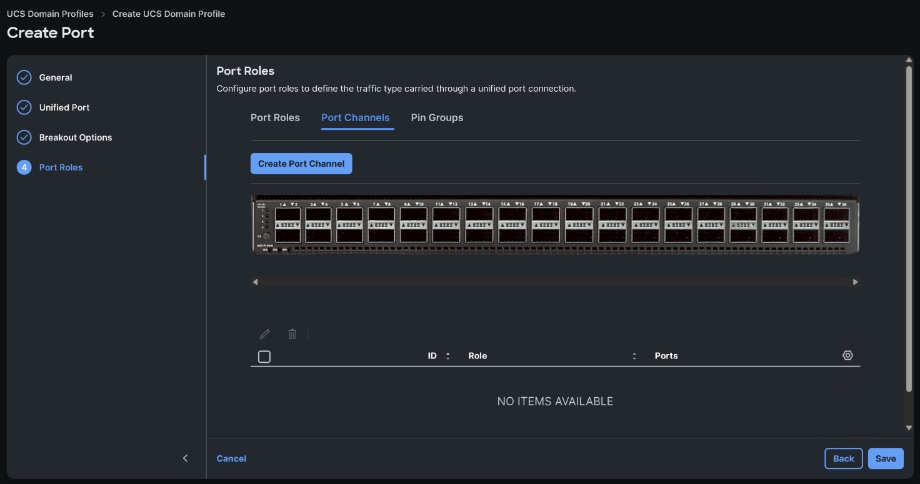
Task: Click the page scrollbar down arrow
Action: pos(909,428)
